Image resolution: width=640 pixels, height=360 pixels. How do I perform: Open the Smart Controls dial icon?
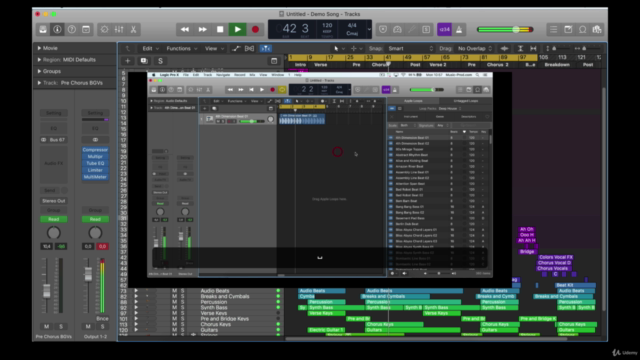[104, 29]
